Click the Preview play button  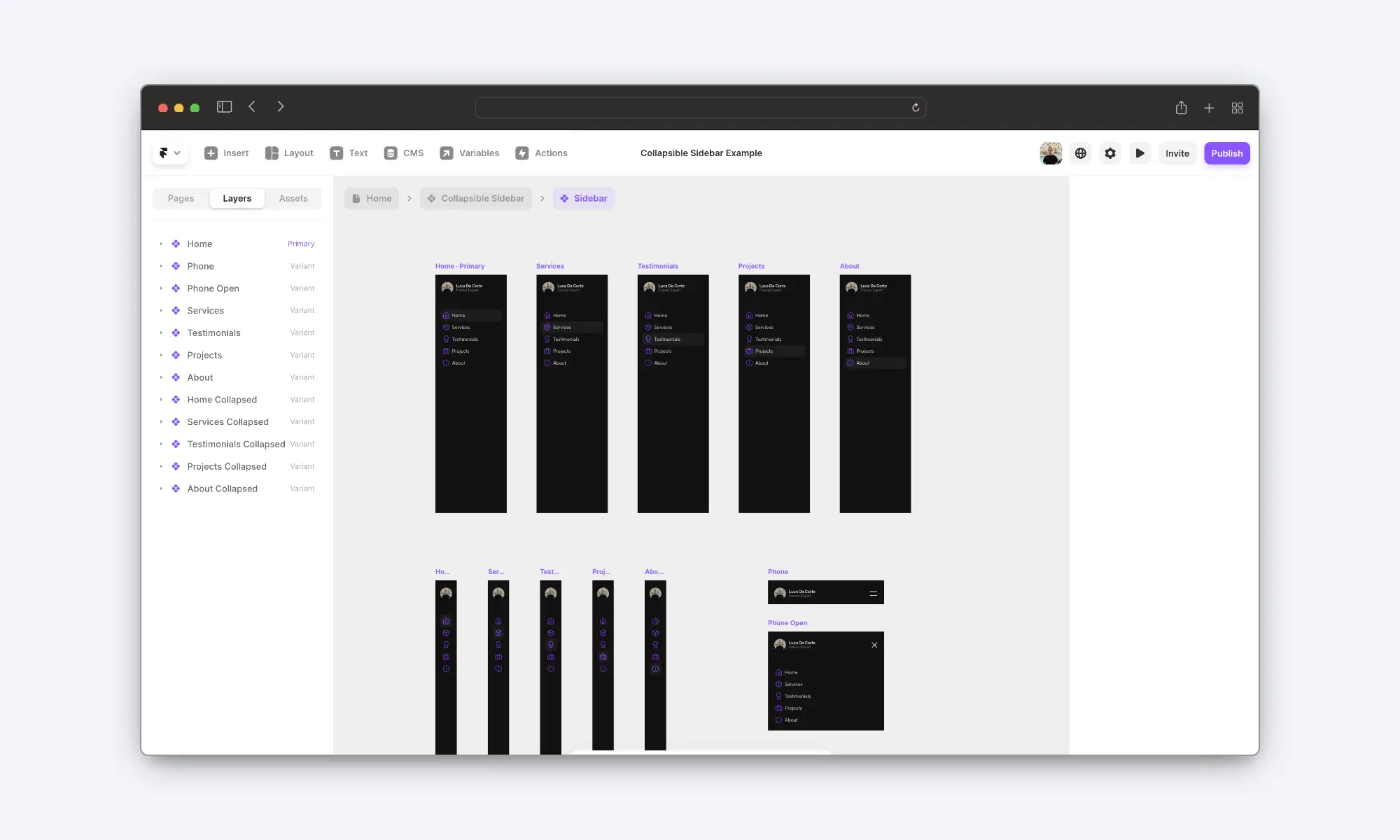coord(1140,153)
